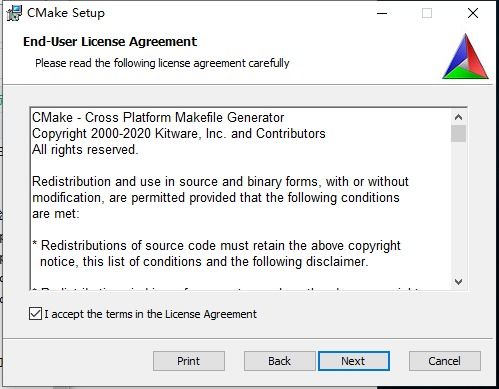Click the license text scrollbar down arrow
Image resolution: width=499 pixels, height=389 pixels.
458,282
